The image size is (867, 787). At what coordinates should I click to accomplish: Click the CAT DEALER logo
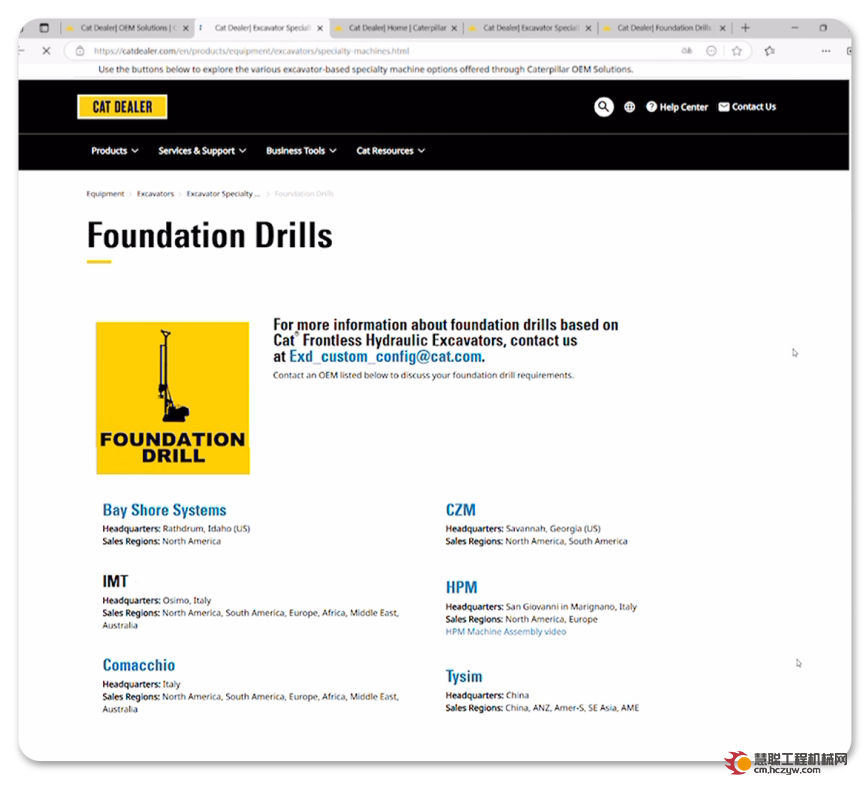[x=122, y=107]
